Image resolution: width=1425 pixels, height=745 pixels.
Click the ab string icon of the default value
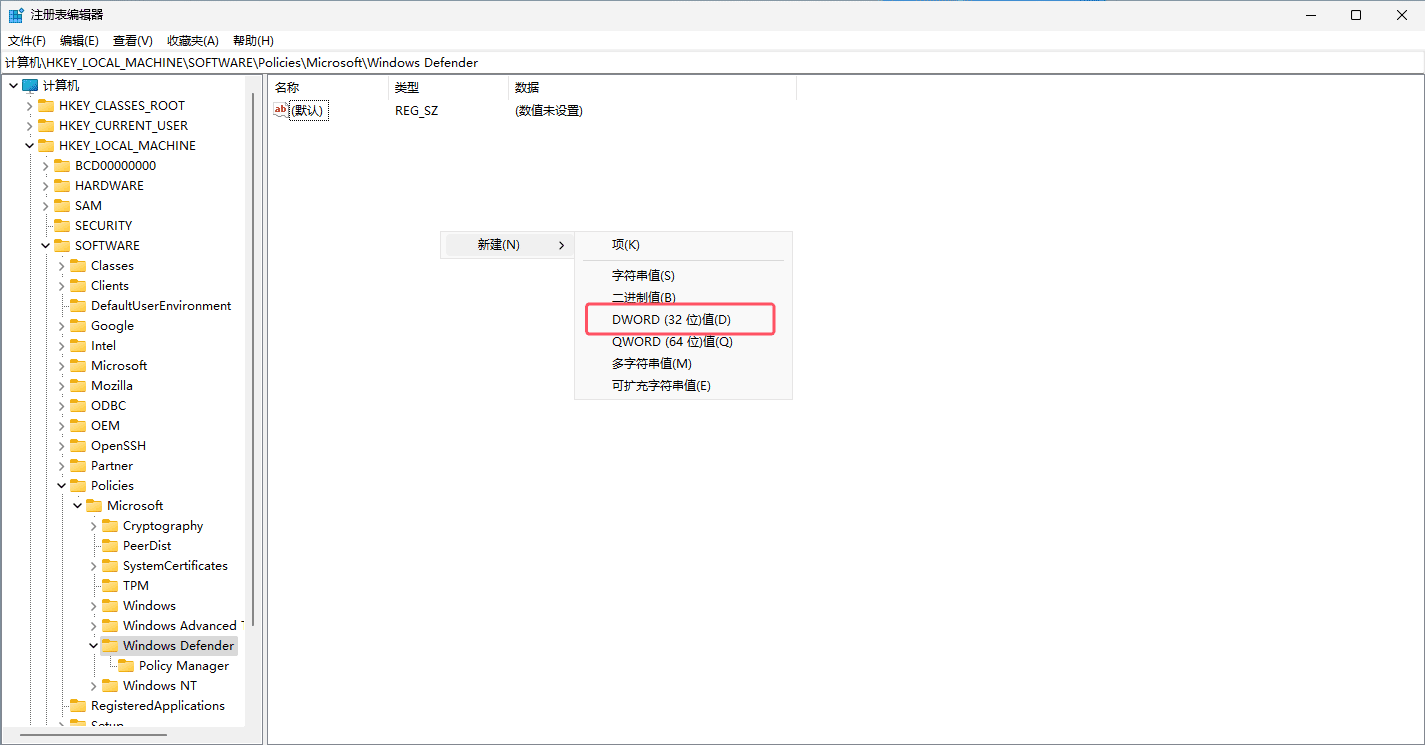click(281, 110)
